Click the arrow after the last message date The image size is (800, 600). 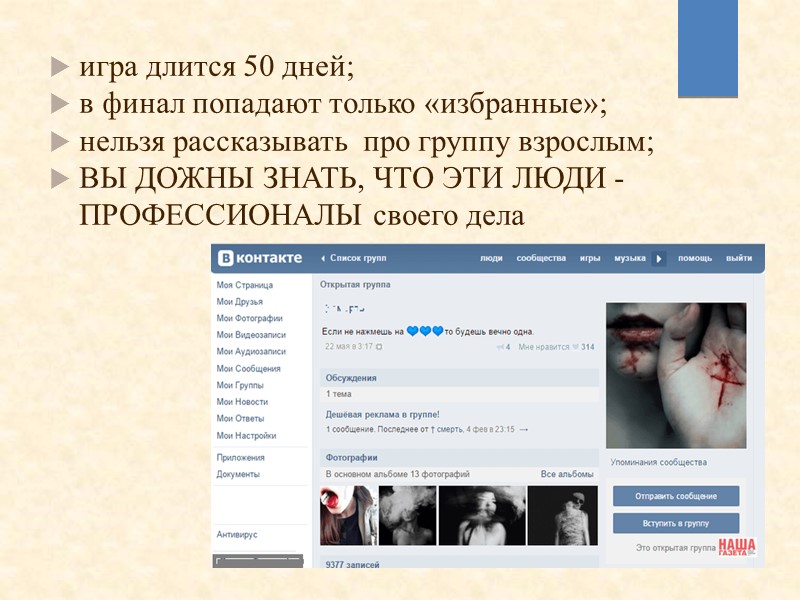pos(523,430)
